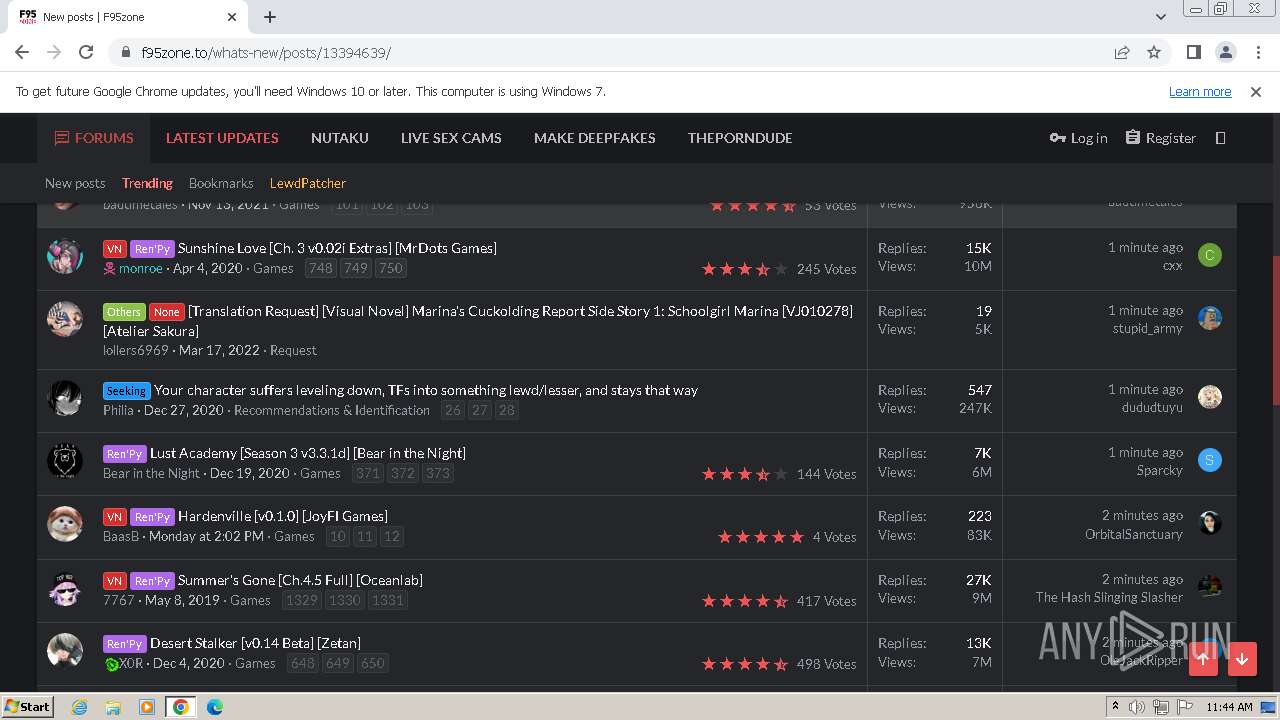Go to page 373 of Lust Academy
This screenshot has width=1280, height=720.
438,473
